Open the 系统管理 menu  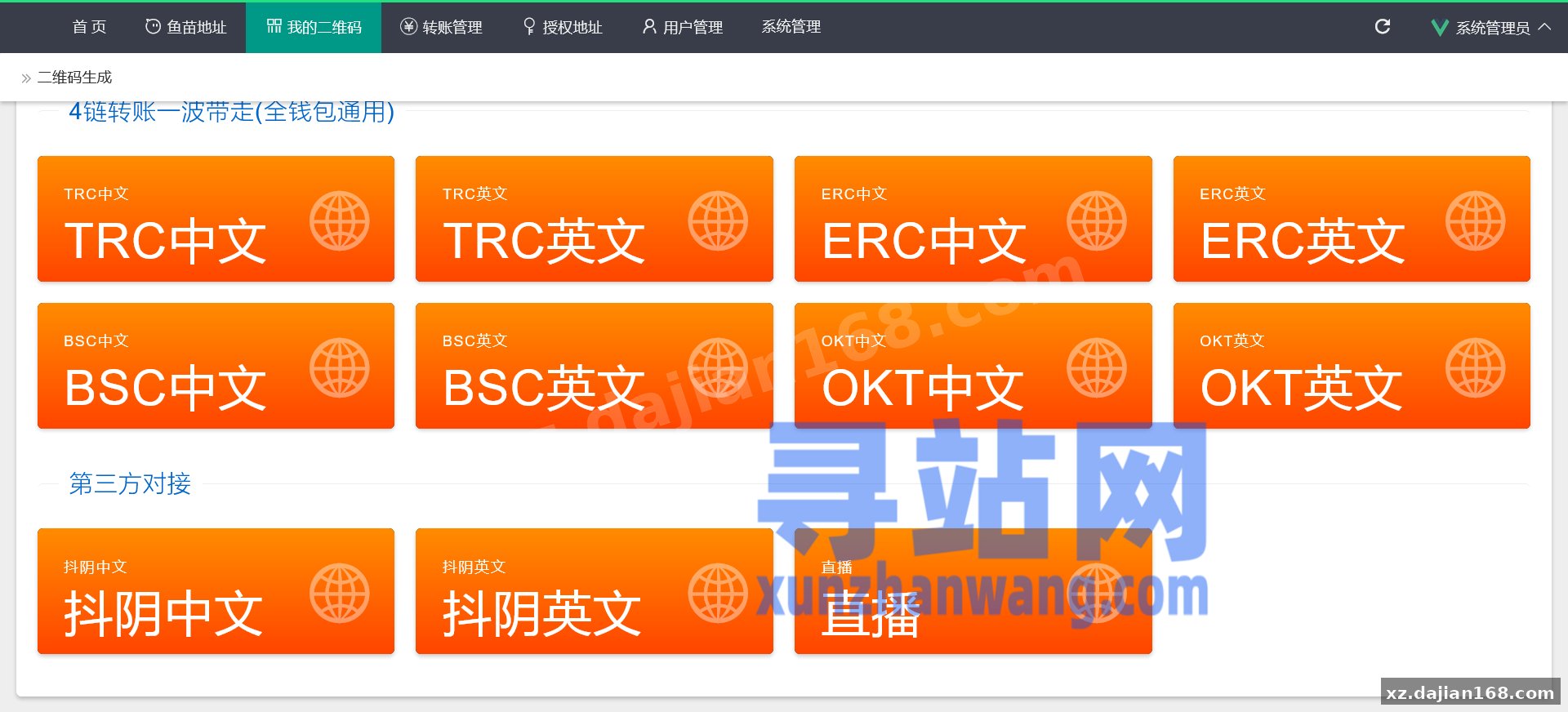click(791, 27)
